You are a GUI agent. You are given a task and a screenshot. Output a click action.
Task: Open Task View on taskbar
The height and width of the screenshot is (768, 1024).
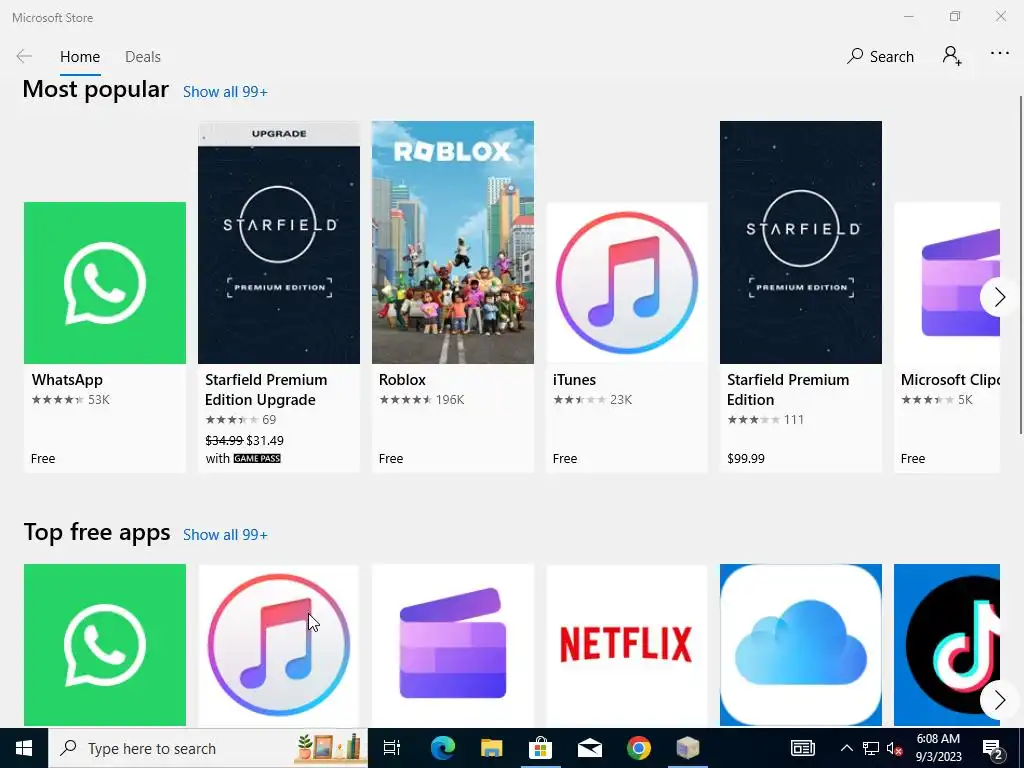click(392, 748)
